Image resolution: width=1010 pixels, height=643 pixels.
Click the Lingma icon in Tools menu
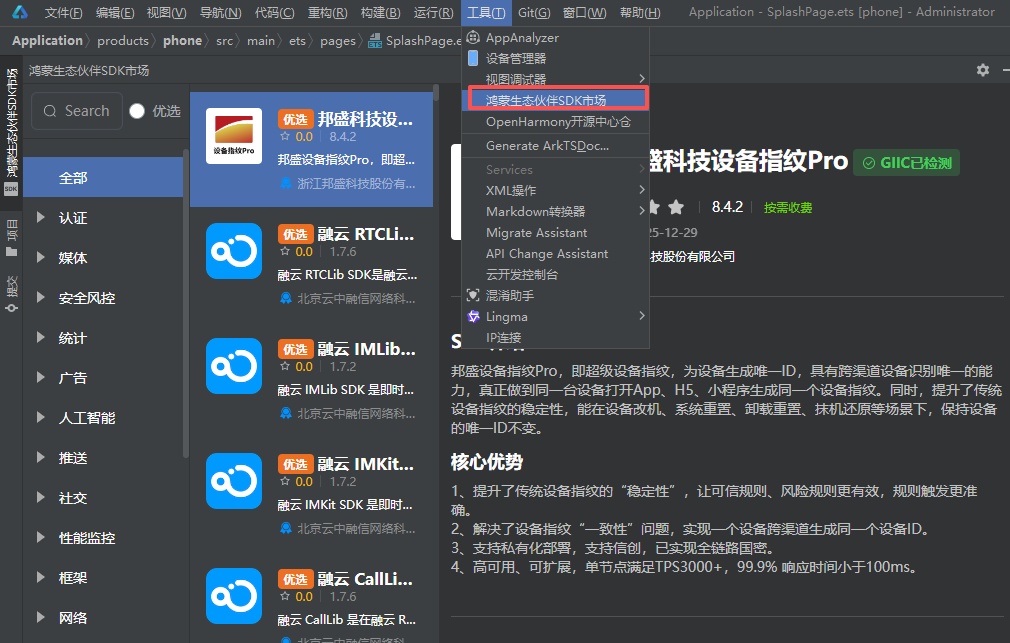473,316
